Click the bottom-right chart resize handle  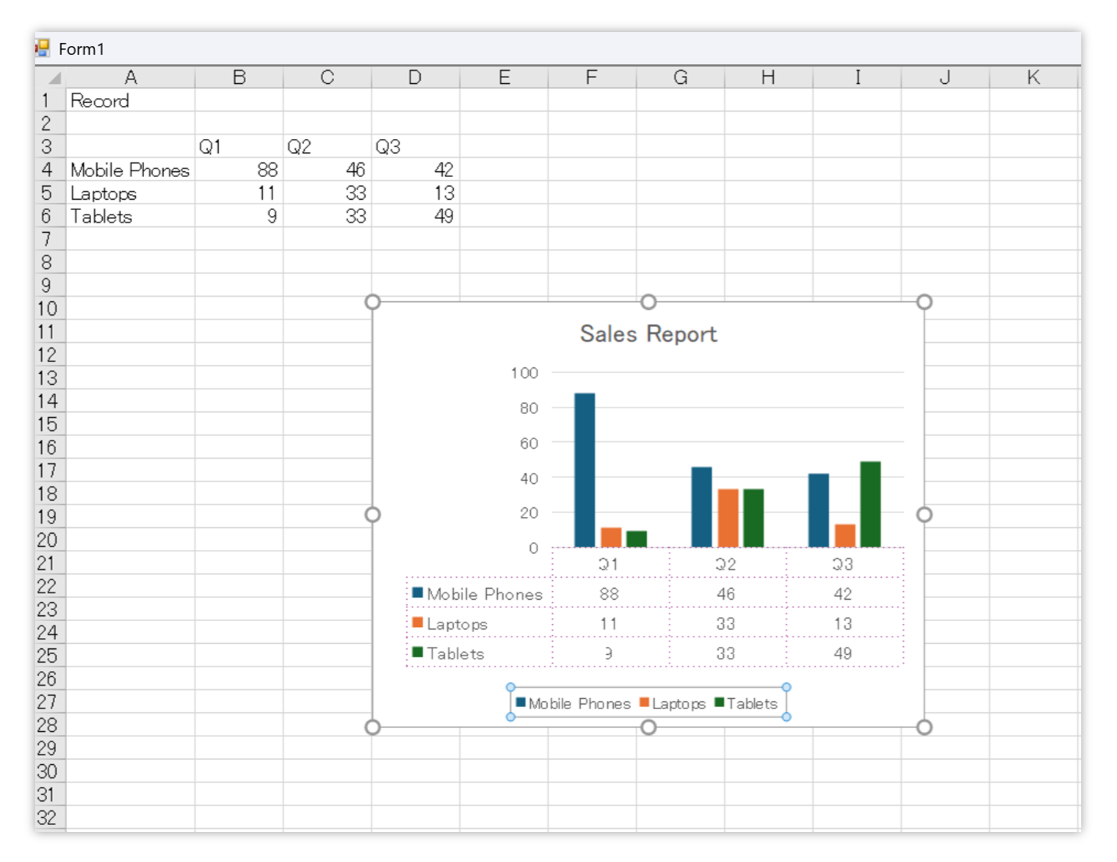924,727
